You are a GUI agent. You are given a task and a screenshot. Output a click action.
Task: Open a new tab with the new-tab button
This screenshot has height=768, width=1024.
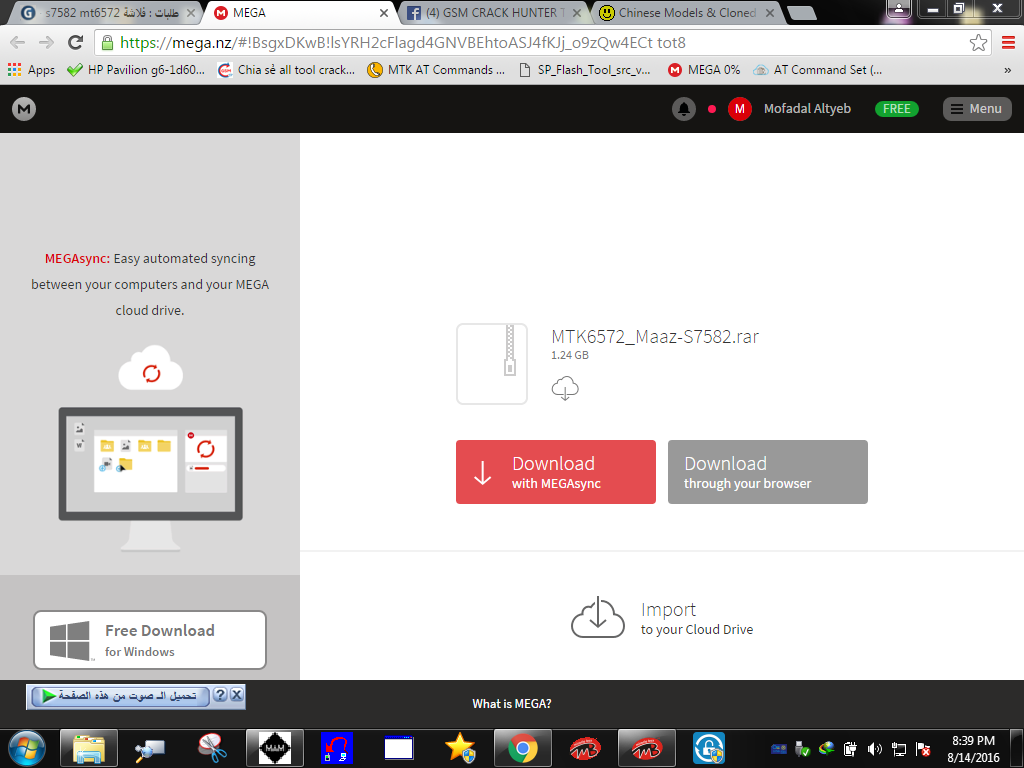[801, 13]
